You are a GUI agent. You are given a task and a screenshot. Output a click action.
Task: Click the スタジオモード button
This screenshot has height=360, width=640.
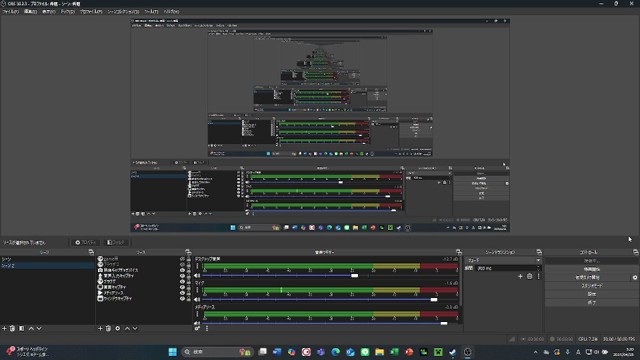(x=591, y=286)
